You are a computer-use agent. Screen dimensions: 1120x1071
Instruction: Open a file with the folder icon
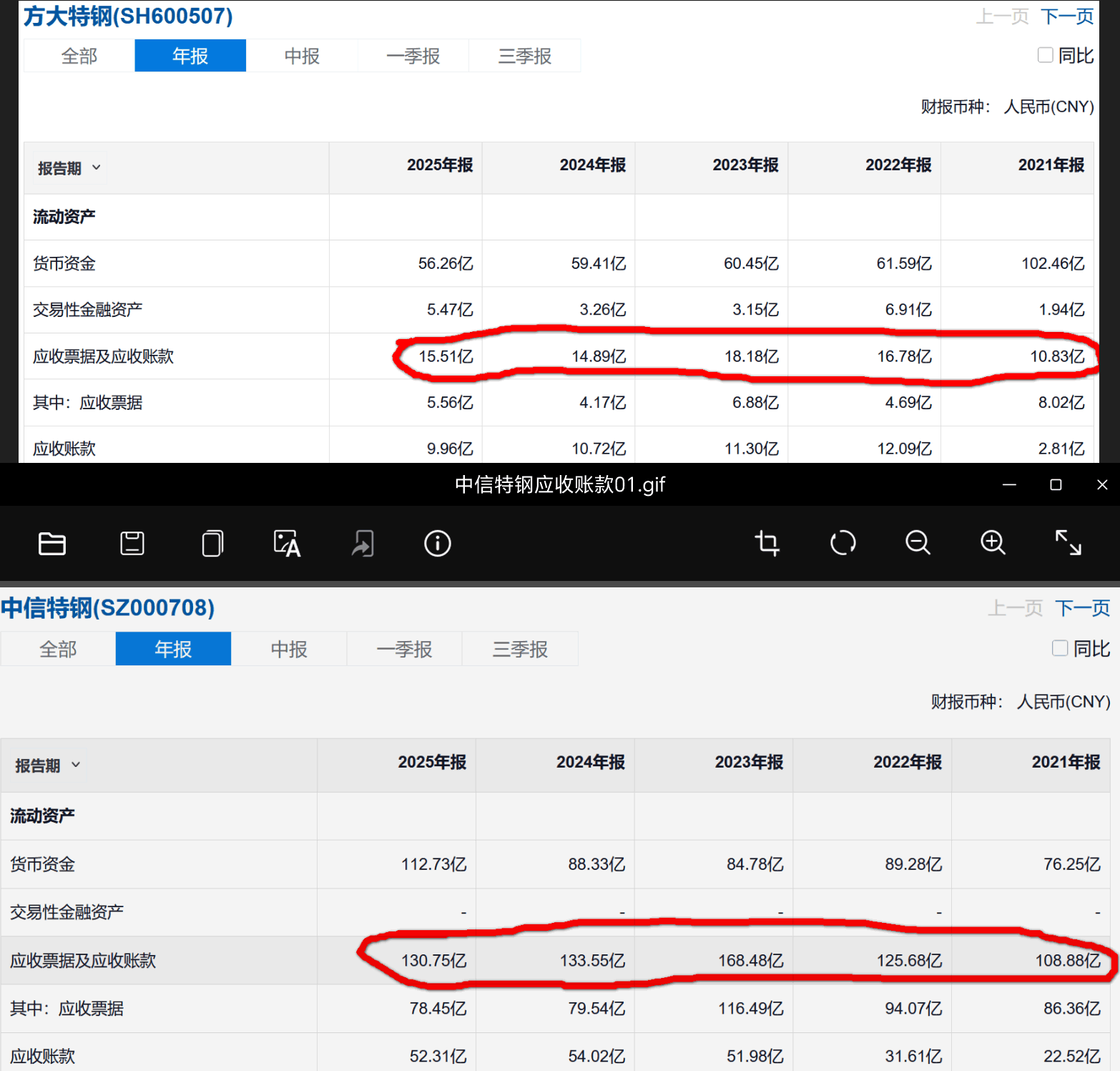tap(52, 544)
